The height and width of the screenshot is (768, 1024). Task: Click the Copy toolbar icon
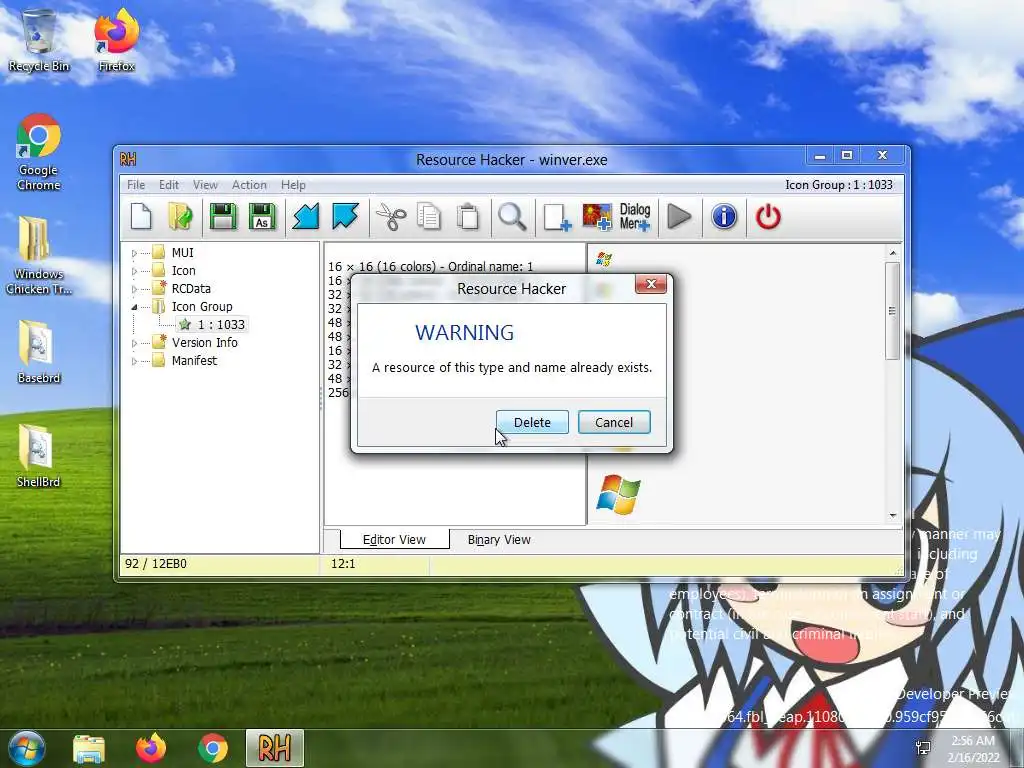429,217
